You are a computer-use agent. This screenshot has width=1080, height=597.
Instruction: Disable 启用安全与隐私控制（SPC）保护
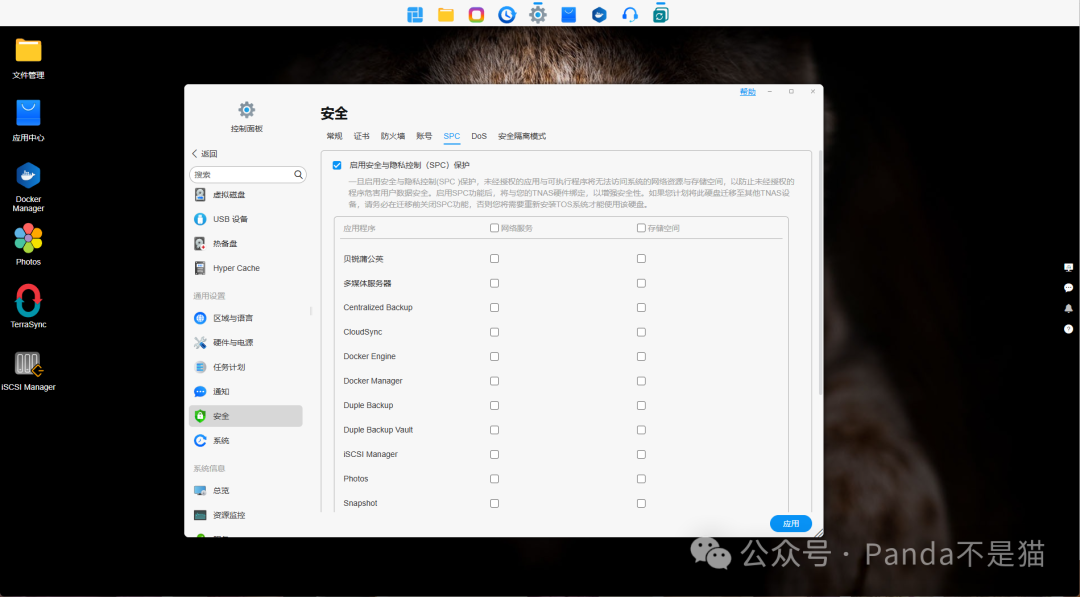[x=337, y=164]
